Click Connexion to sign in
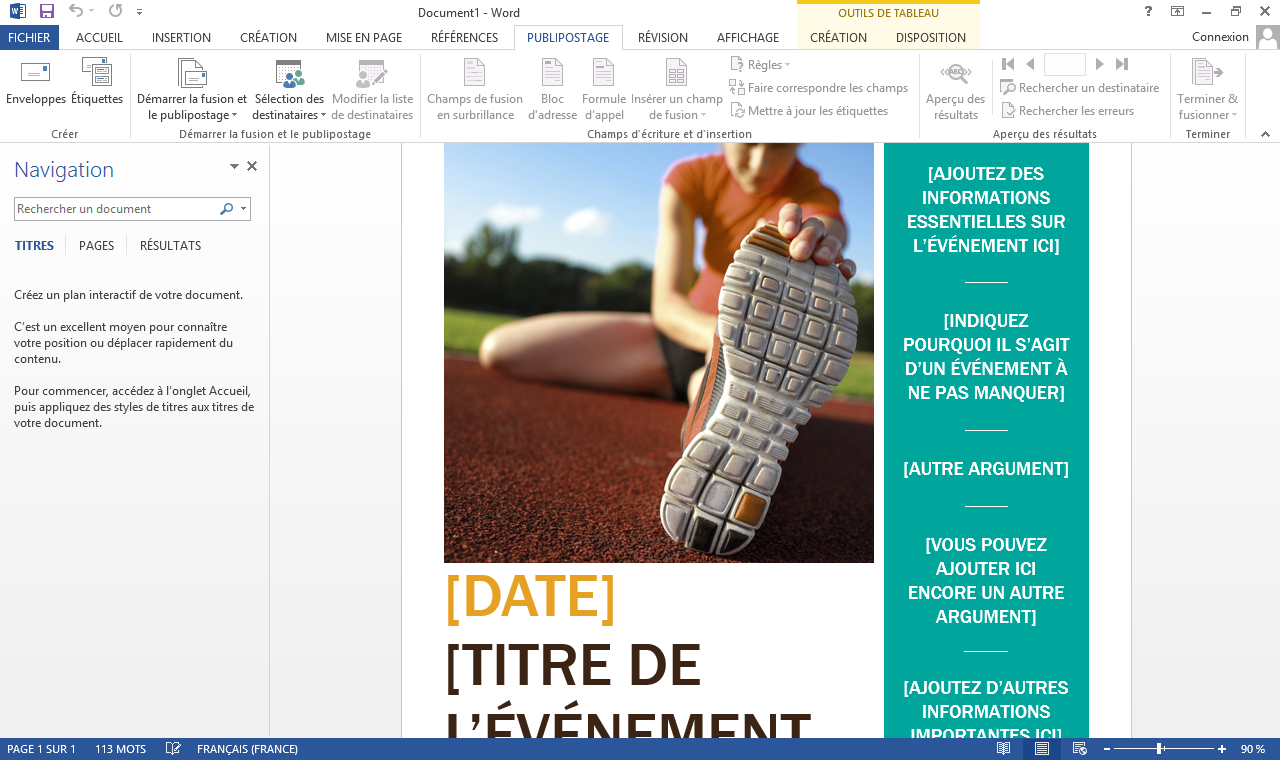 (x=1220, y=37)
